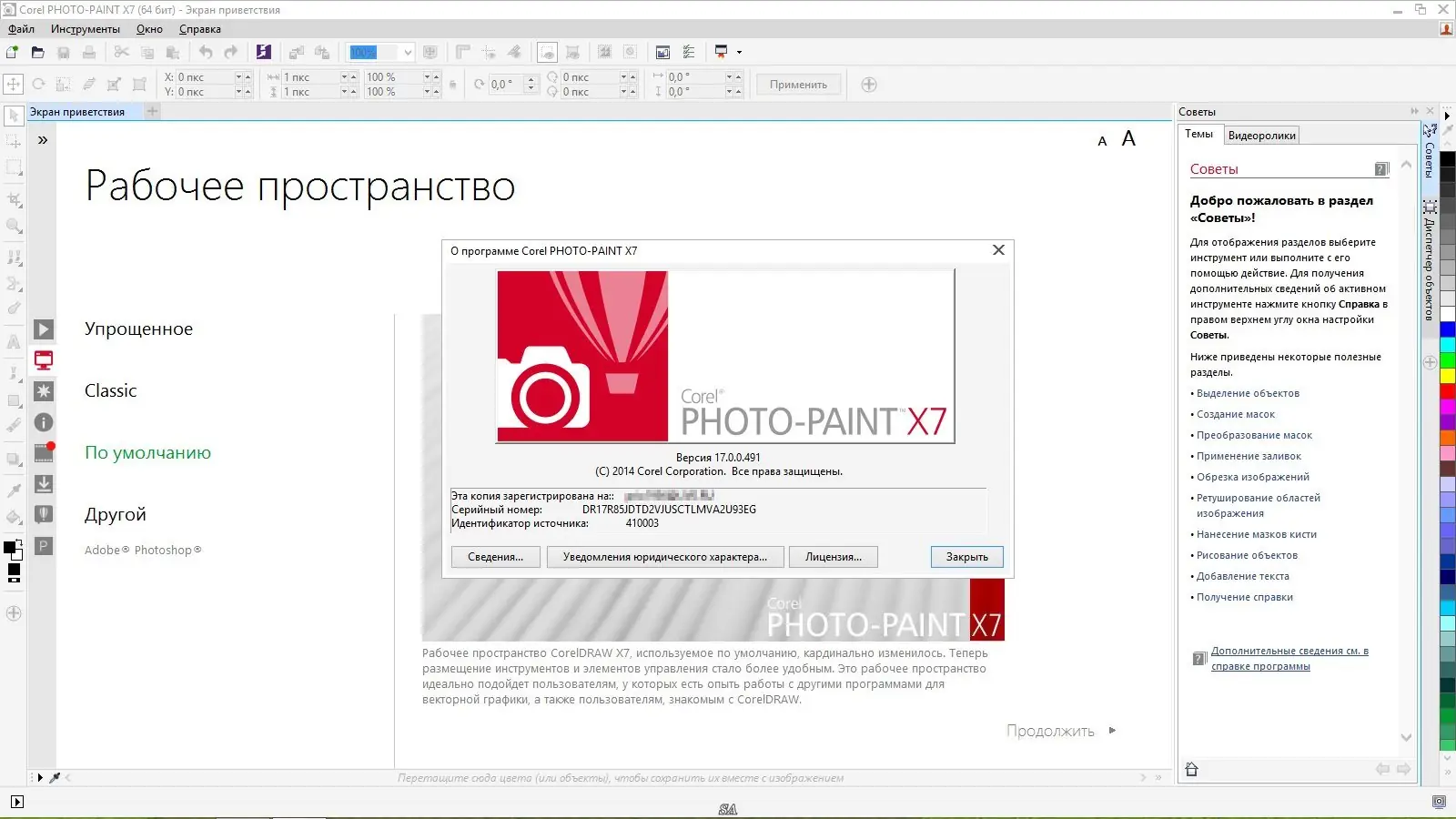This screenshot has width=1456, height=819.
Task: Click the Open file folder icon
Action: pos(37,52)
